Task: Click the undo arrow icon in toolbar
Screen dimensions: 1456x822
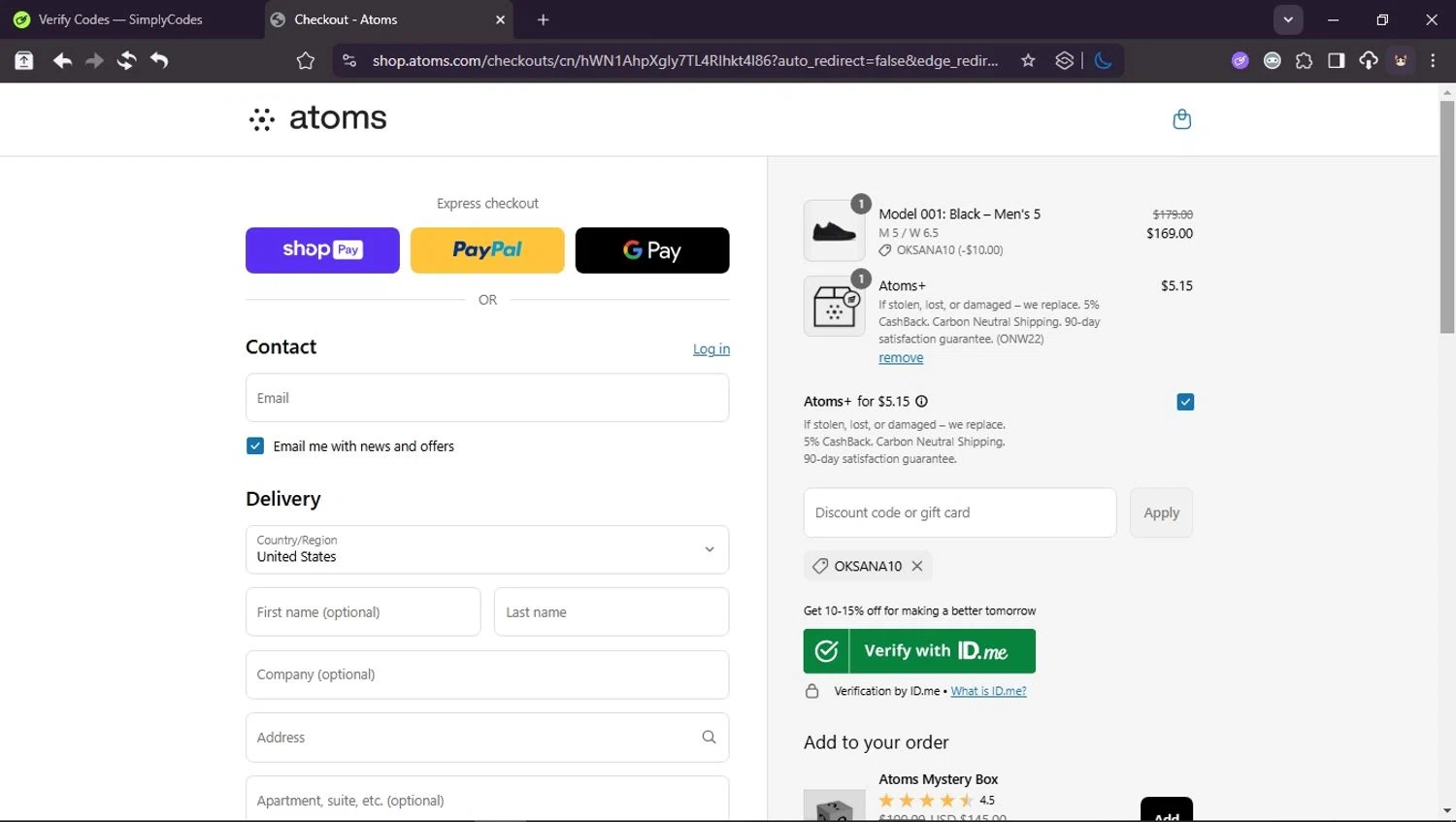Action: pos(159,60)
